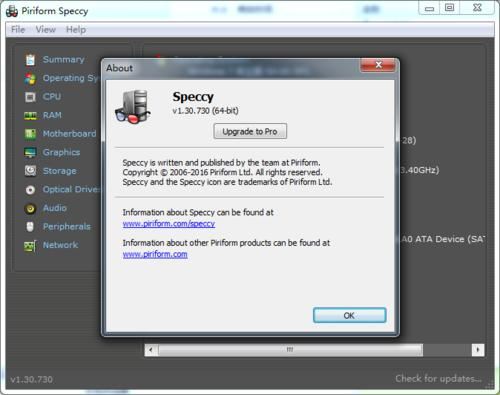Select the Optical Drives sidebar entry

(x=63, y=190)
